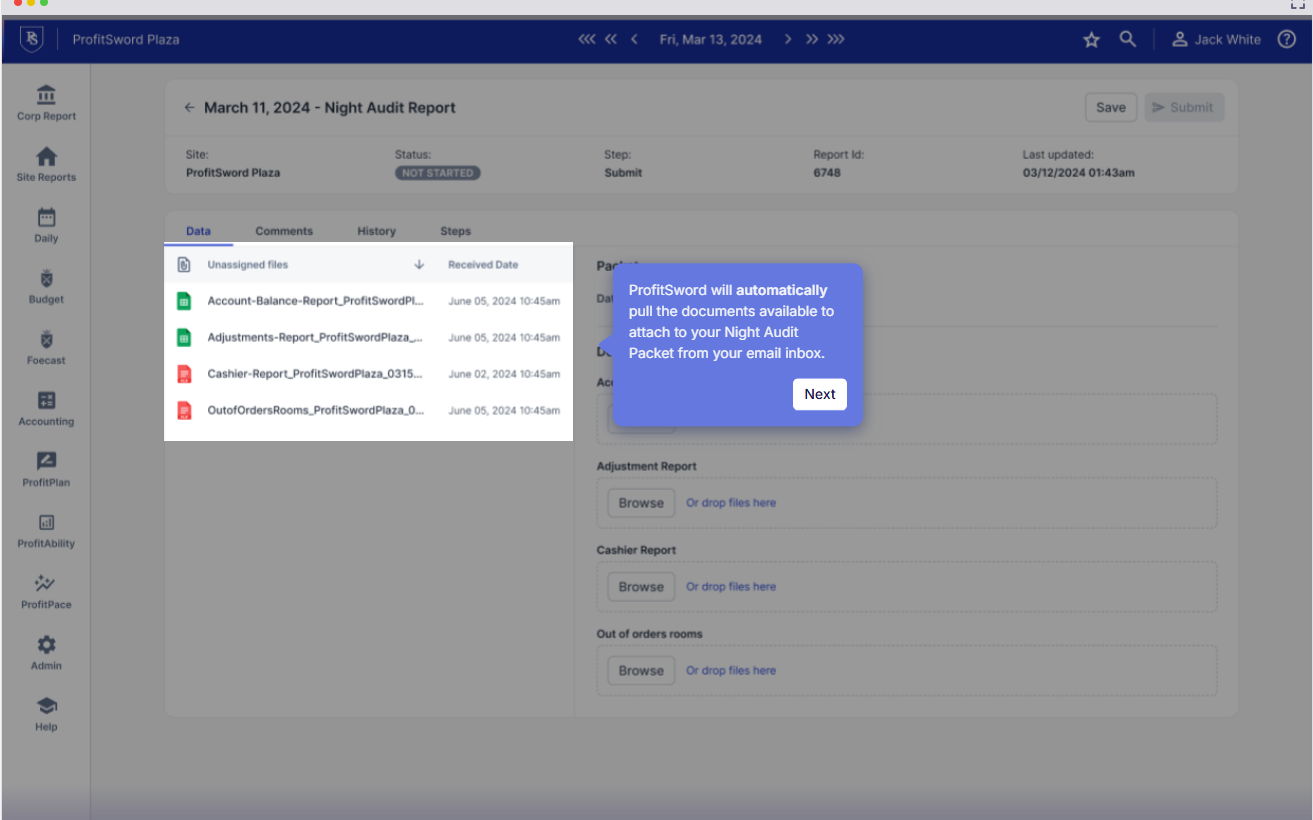Click the back arrow beside report title

[x=189, y=108]
